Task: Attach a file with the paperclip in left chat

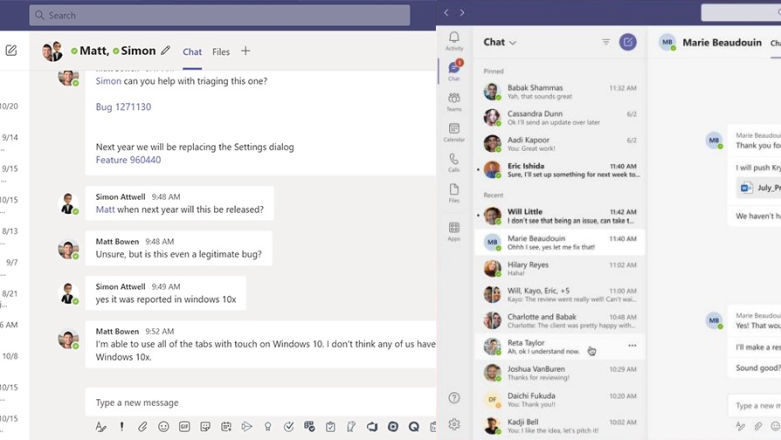Action: coord(142,427)
